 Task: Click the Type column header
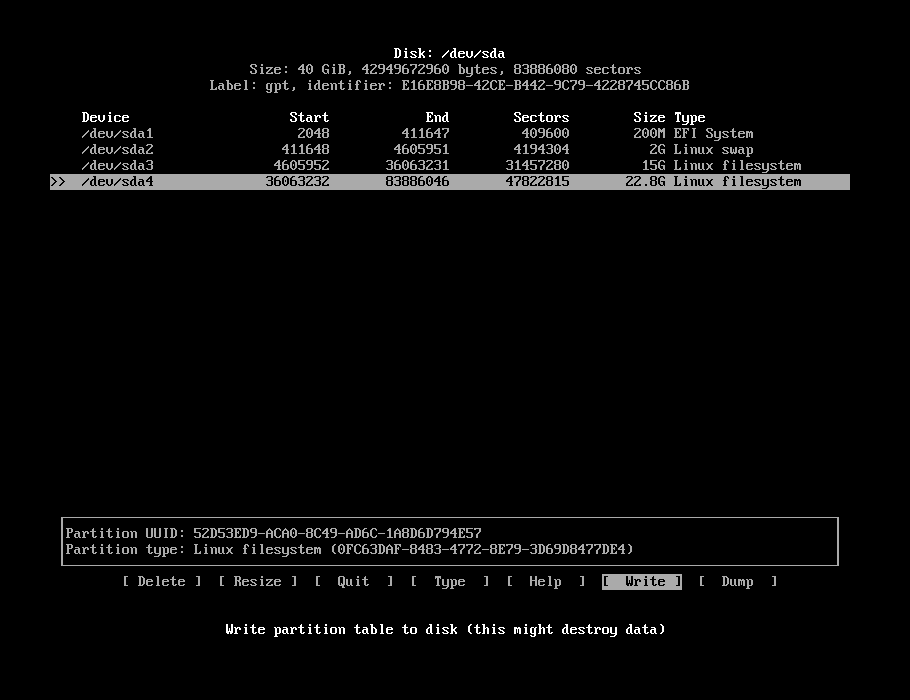(x=689, y=118)
